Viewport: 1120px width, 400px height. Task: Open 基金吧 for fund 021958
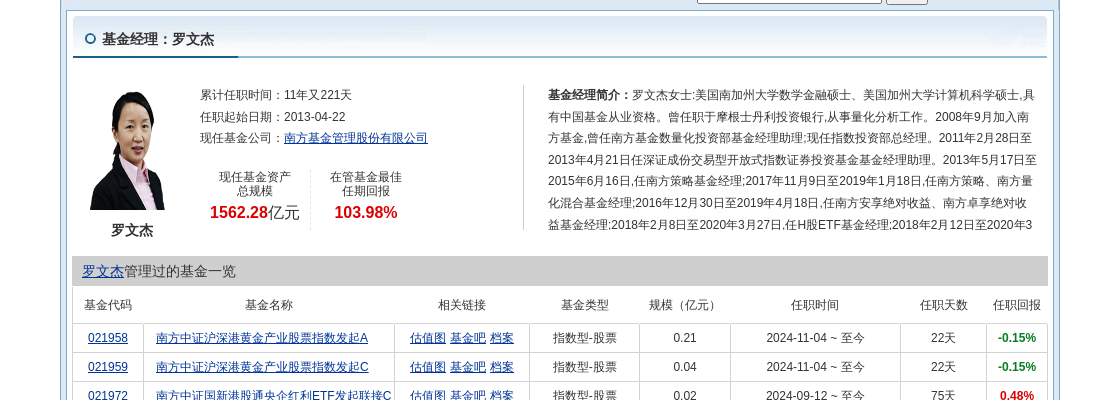(x=467, y=338)
